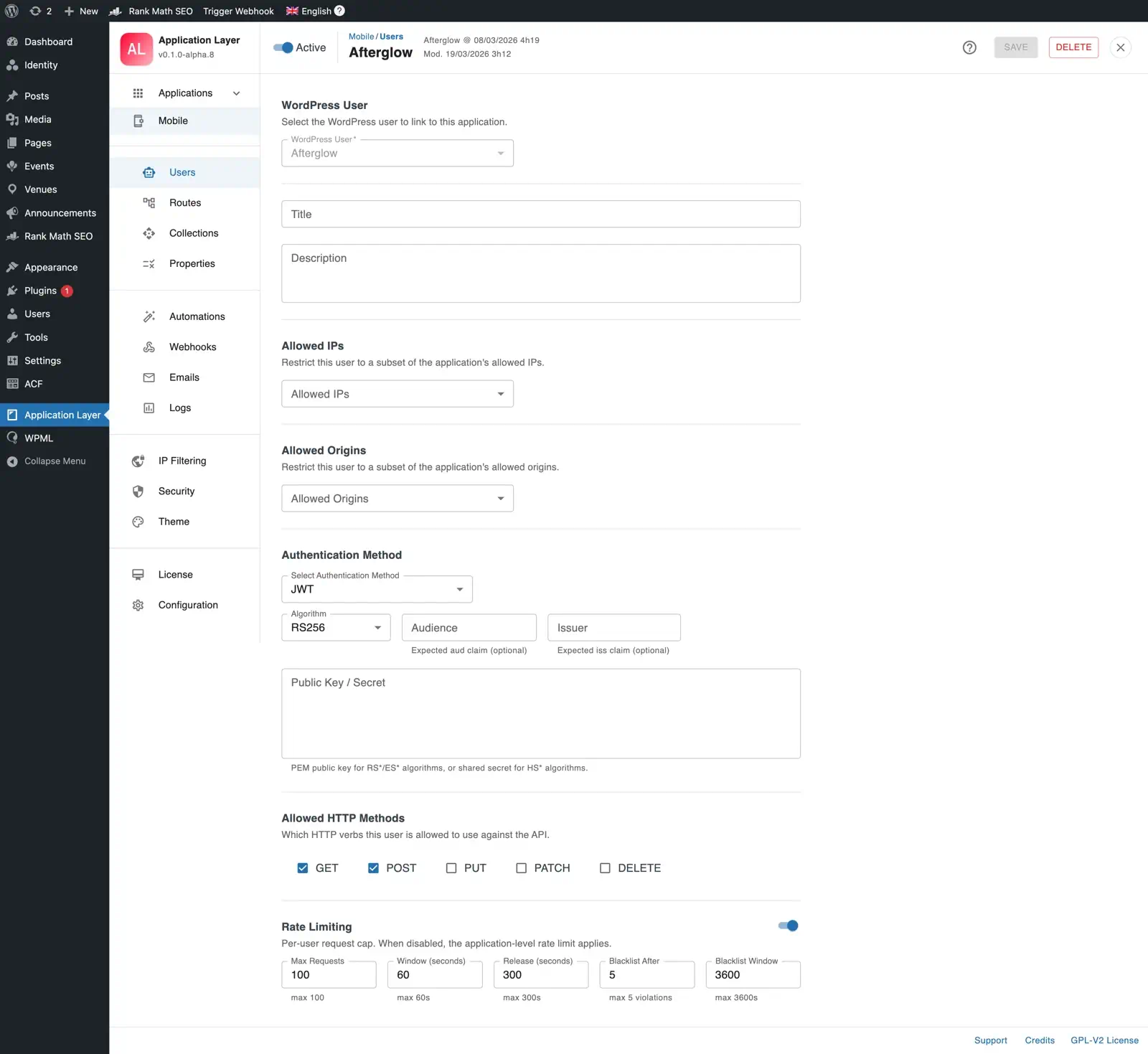Open the Collections panel

point(193,232)
